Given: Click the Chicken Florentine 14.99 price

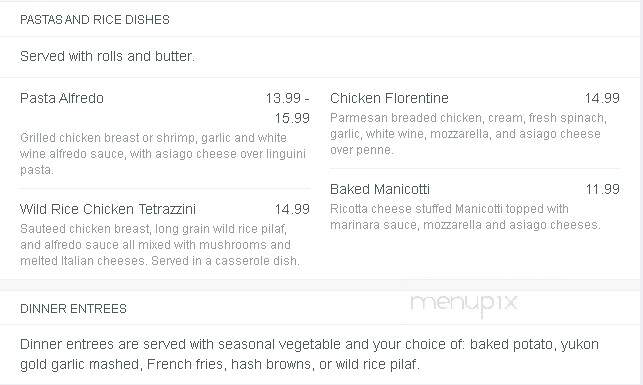Looking at the screenshot, I should 602,98.
